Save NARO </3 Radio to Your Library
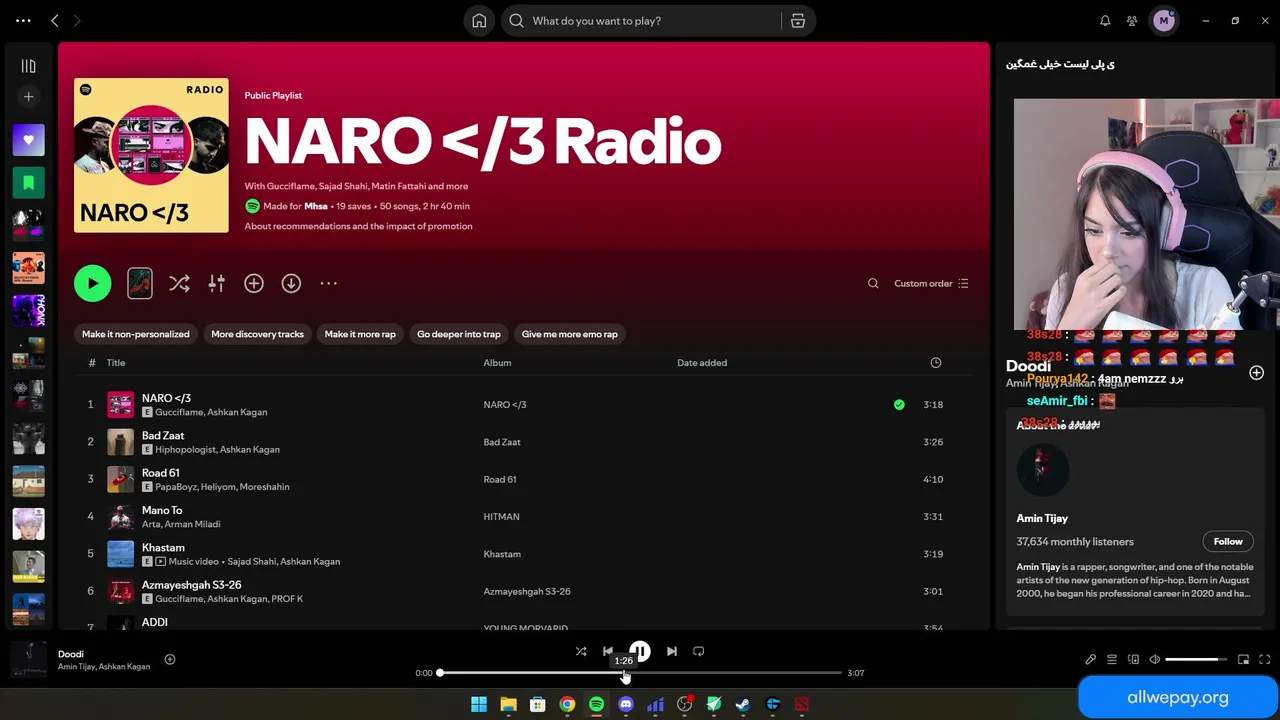 [x=254, y=283]
